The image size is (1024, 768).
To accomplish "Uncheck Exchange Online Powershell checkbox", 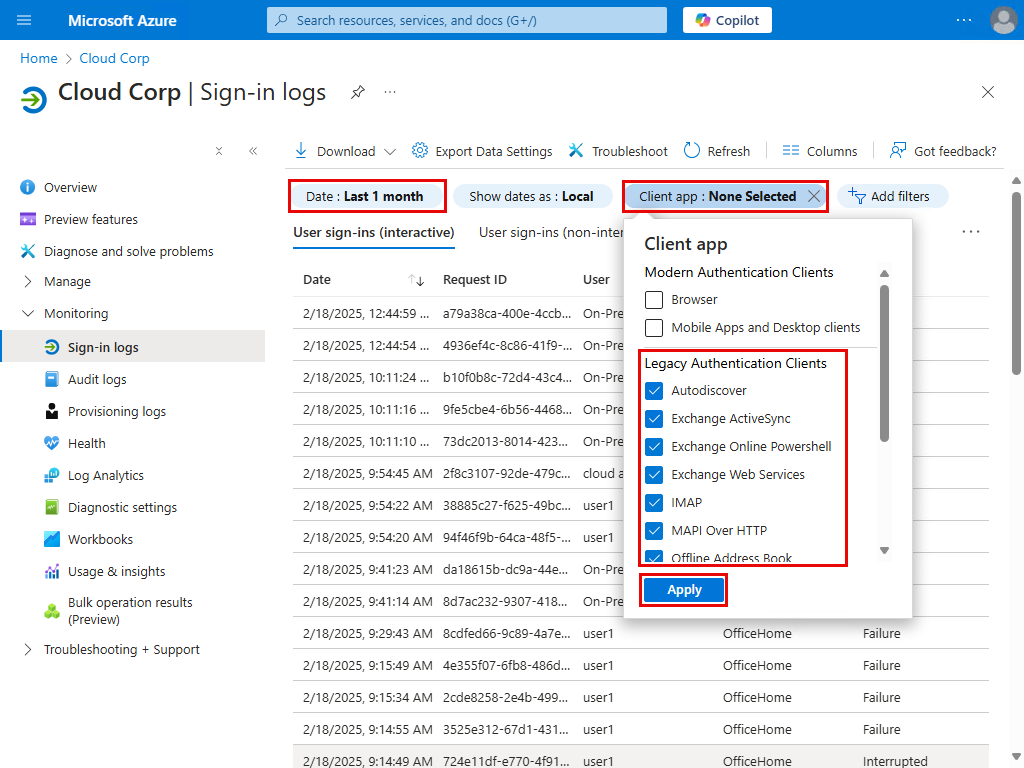I will [654, 447].
